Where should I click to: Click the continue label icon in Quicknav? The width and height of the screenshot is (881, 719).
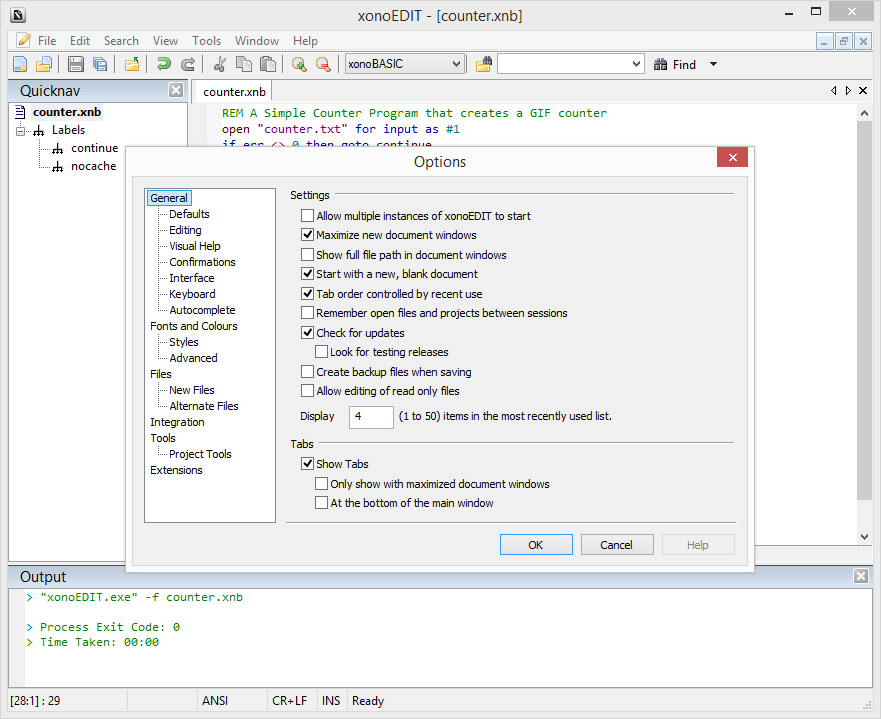tap(57, 149)
